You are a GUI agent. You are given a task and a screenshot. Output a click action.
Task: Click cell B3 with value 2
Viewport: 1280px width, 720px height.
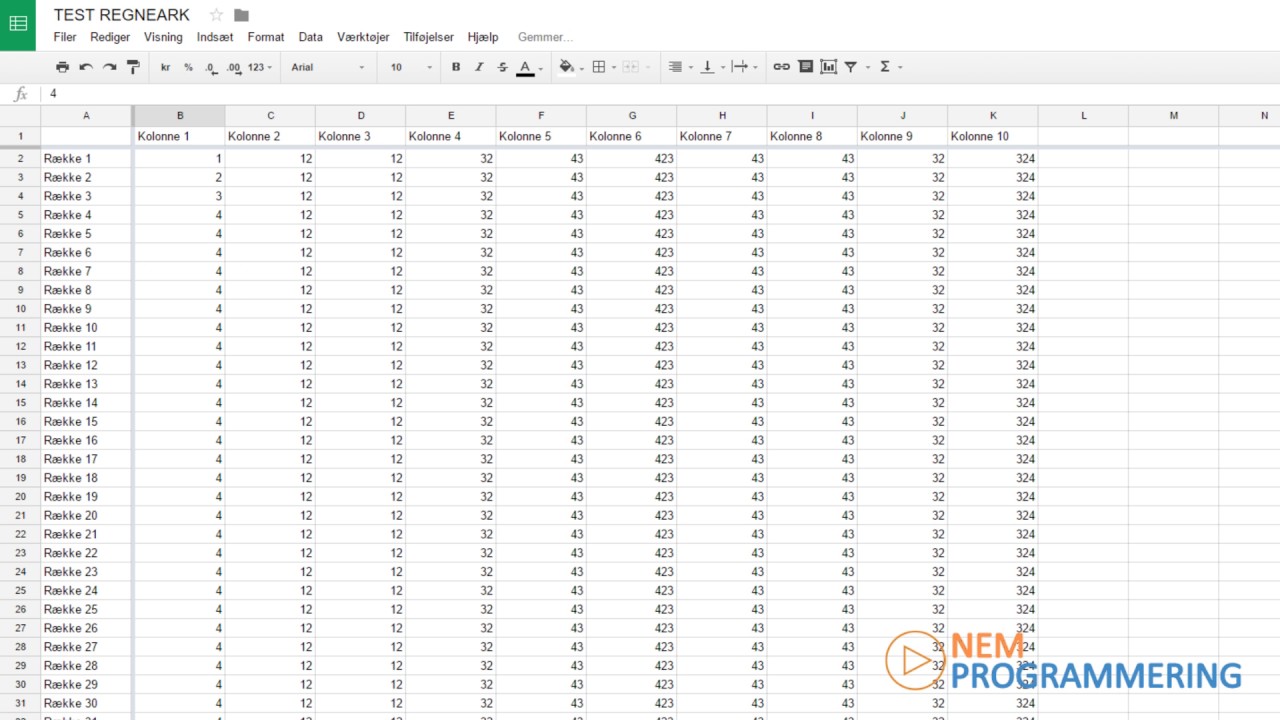[x=180, y=177]
